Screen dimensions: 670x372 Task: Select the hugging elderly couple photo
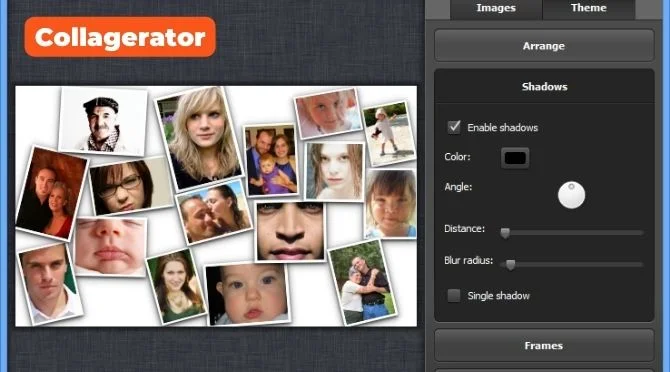click(x=362, y=282)
